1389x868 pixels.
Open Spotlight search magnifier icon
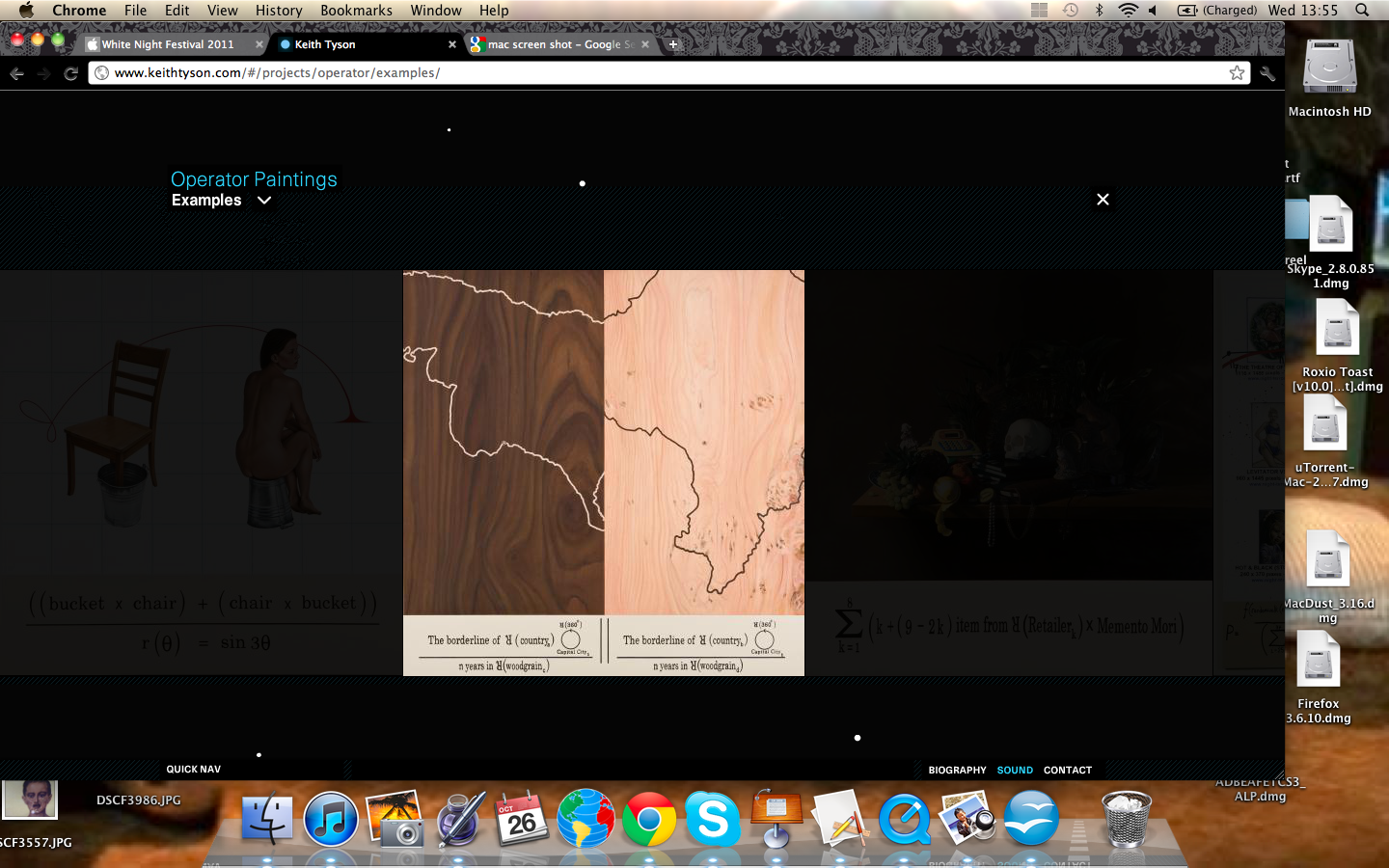pos(1362,11)
